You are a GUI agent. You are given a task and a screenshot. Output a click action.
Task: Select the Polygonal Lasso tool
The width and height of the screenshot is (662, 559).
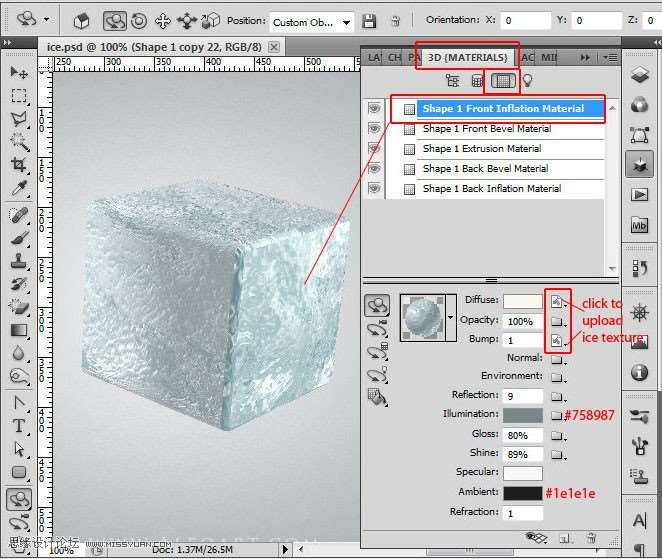point(18,119)
